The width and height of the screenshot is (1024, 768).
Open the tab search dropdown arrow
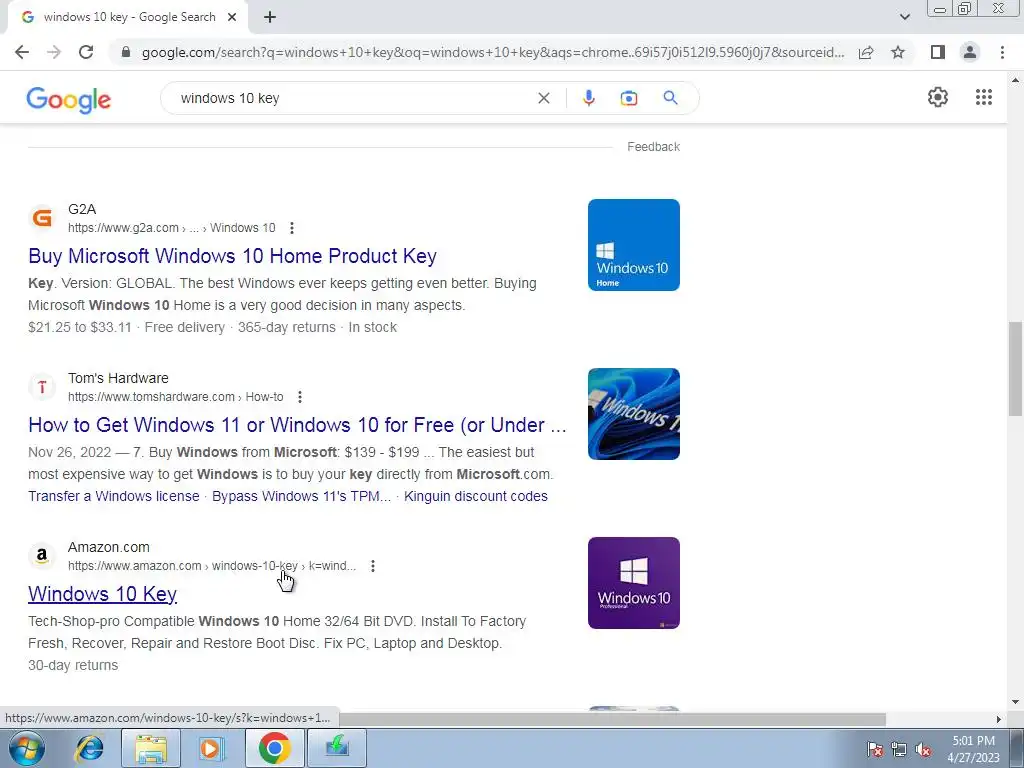point(904,17)
